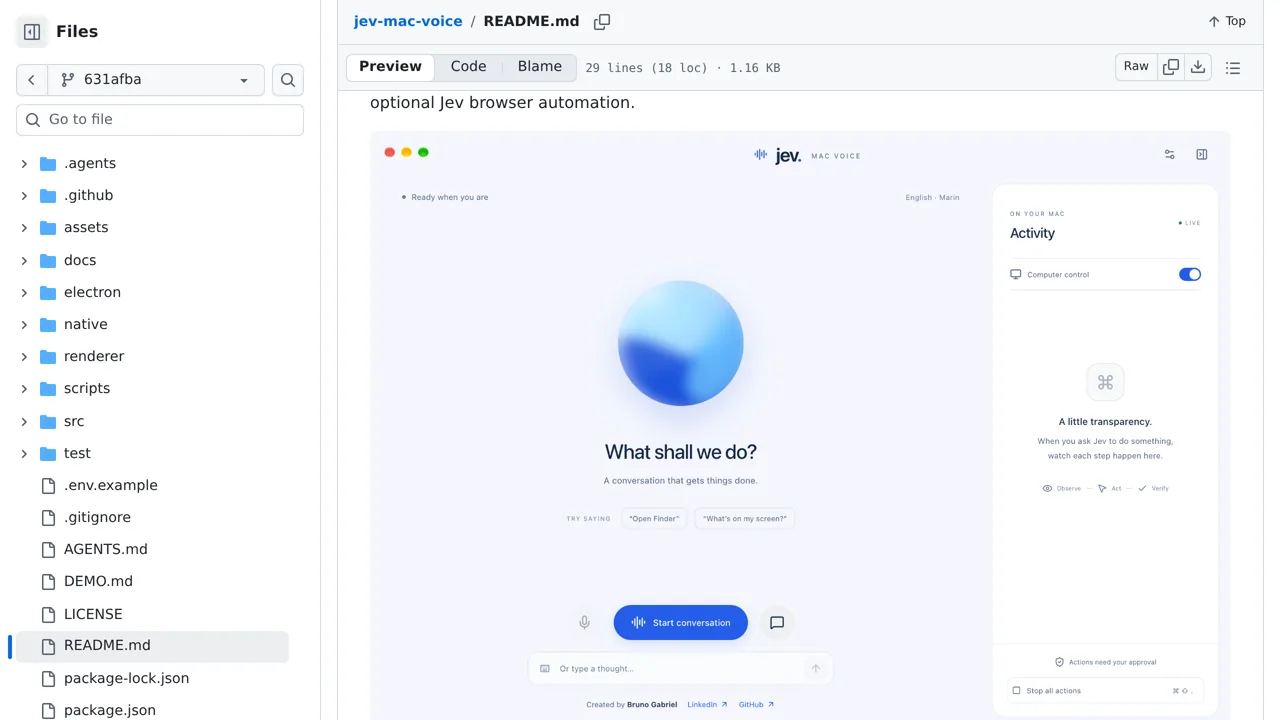Download the raw README file
The image size is (1280, 720).
point(1198,67)
